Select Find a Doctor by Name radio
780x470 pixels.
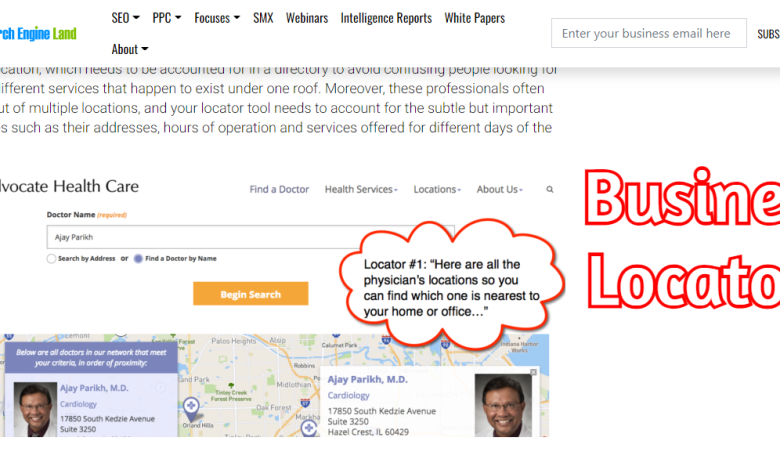pyautogui.click(x=138, y=259)
